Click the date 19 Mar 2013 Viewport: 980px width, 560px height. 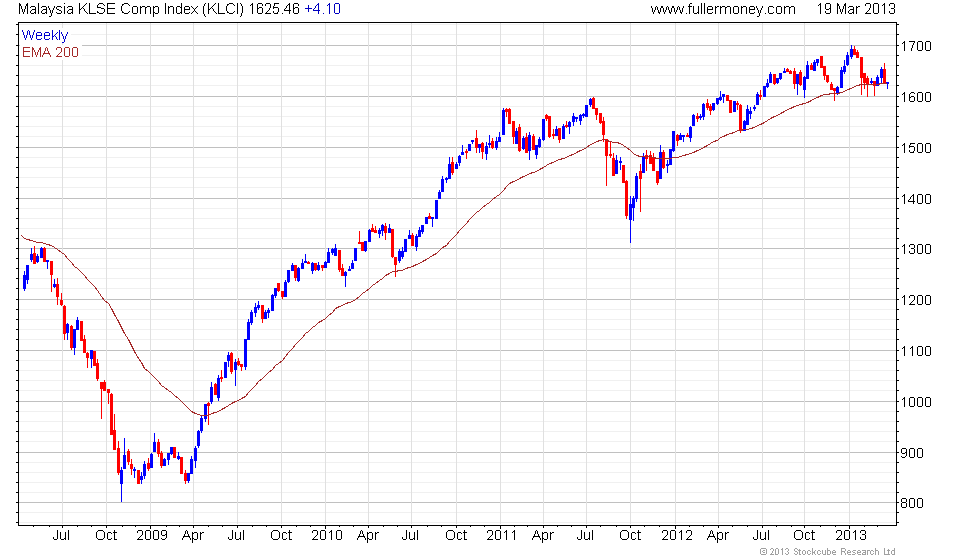[856, 9]
